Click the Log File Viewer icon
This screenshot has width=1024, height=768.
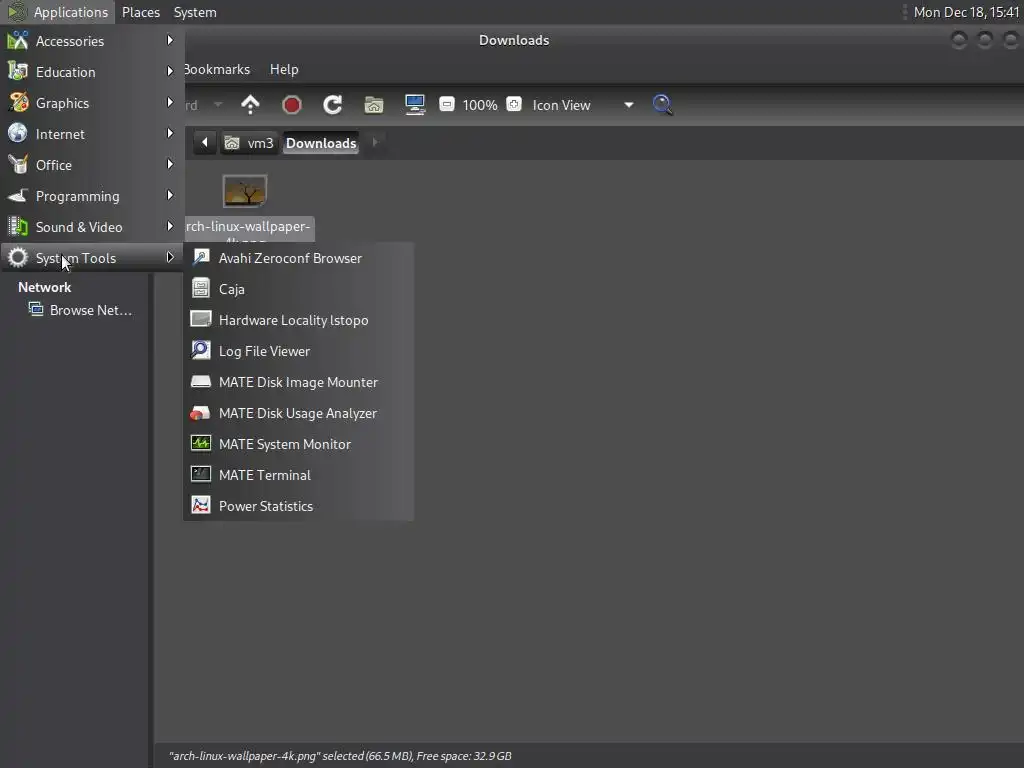click(x=200, y=350)
